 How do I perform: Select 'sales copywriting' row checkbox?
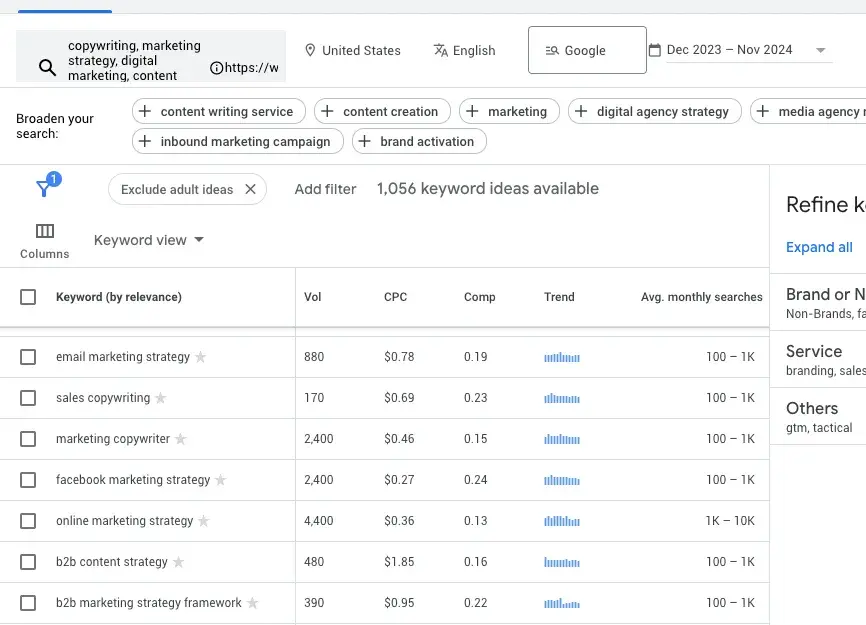click(28, 398)
